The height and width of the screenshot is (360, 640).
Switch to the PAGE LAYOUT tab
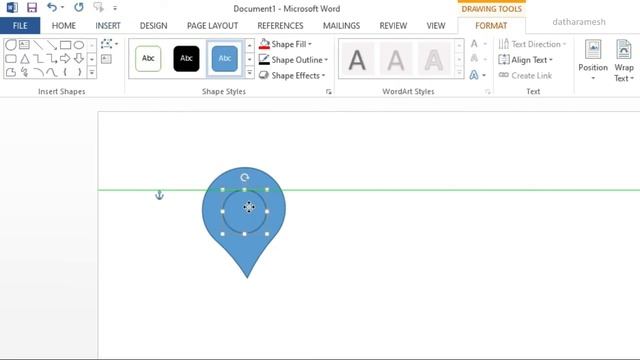coord(212,26)
